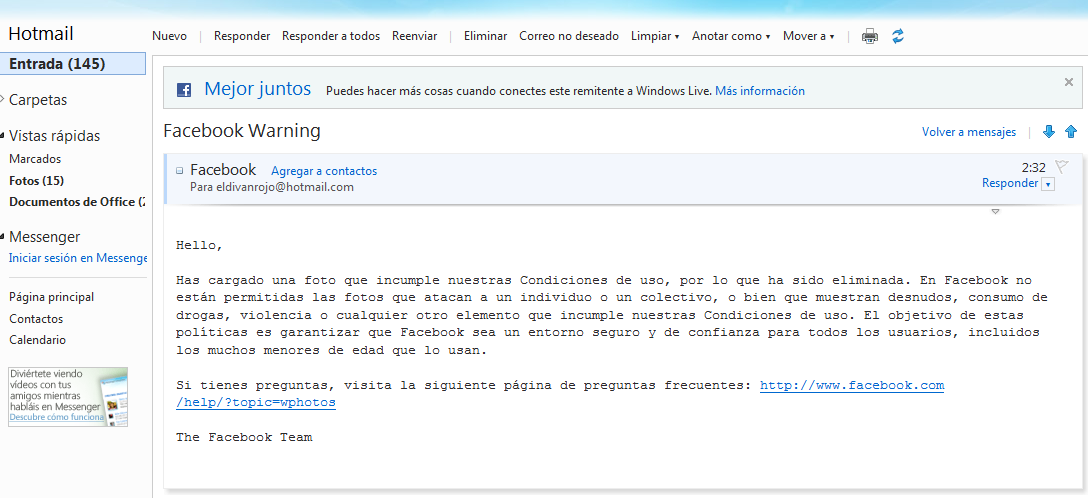Mark as Correo no deseado
Viewport: 1088px width, 498px height.
(569, 36)
